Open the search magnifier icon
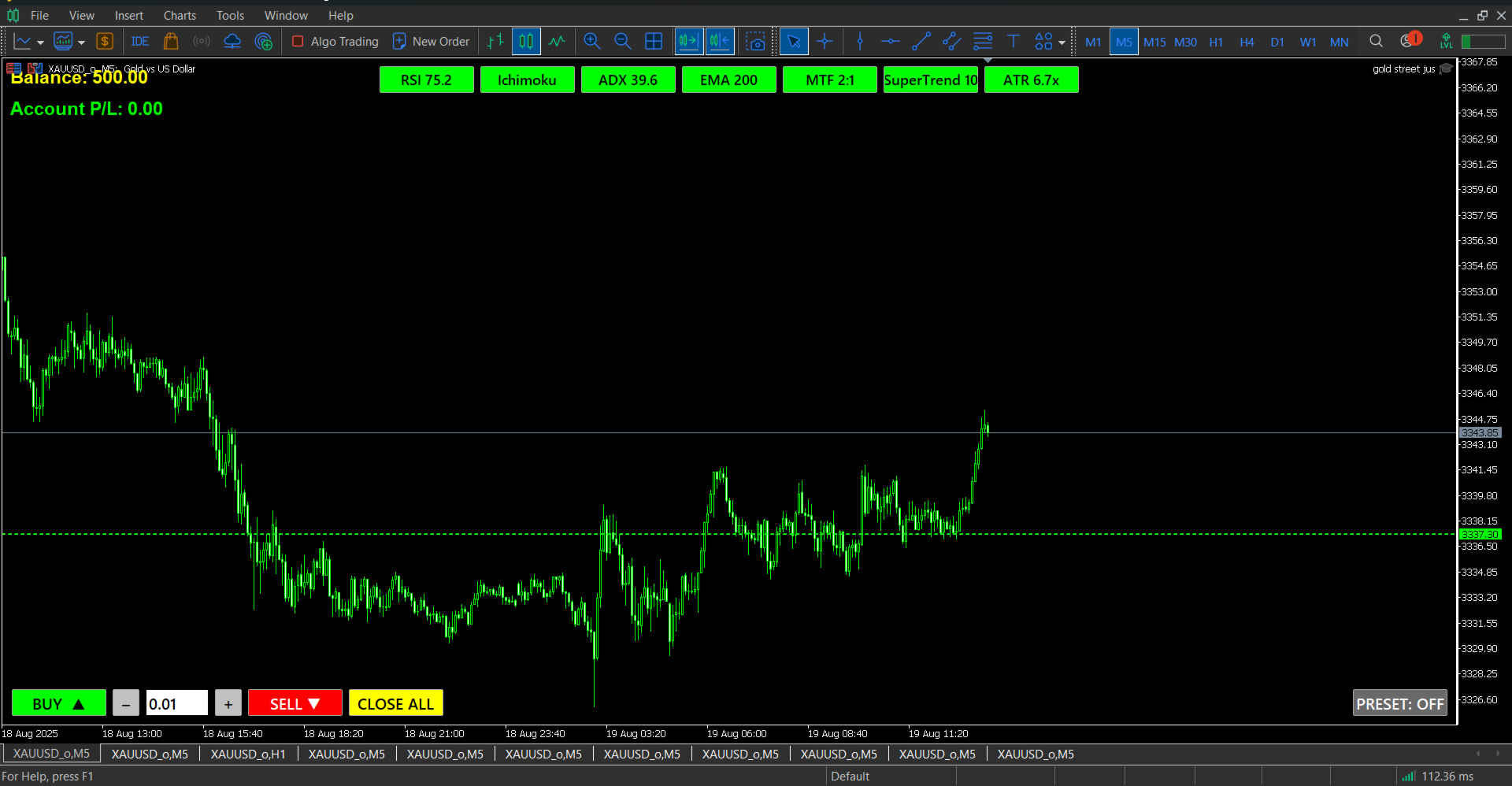1512x786 pixels. coord(1376,41)
